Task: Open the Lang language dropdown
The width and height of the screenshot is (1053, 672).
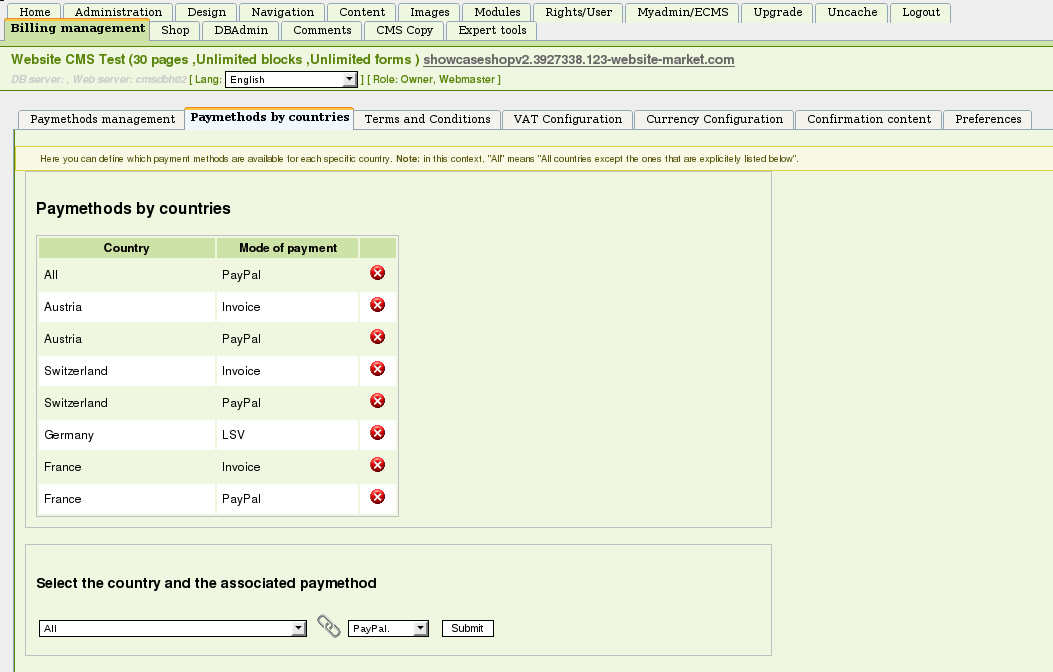Action: pos(290,80)
